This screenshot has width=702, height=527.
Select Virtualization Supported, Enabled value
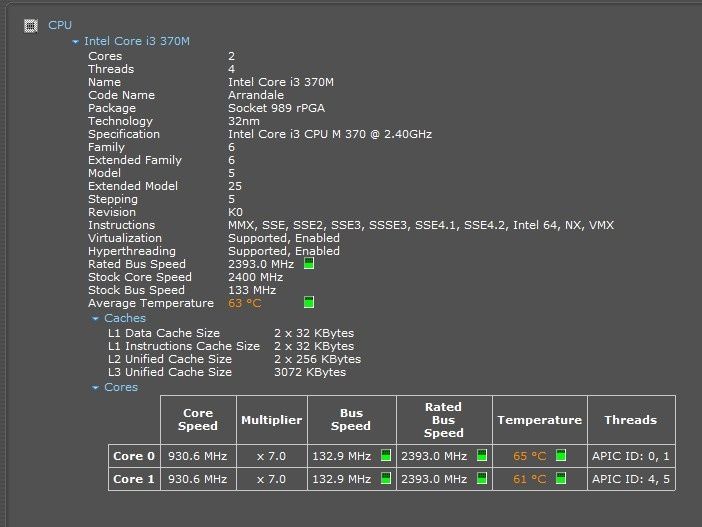[x=284, y=238]
